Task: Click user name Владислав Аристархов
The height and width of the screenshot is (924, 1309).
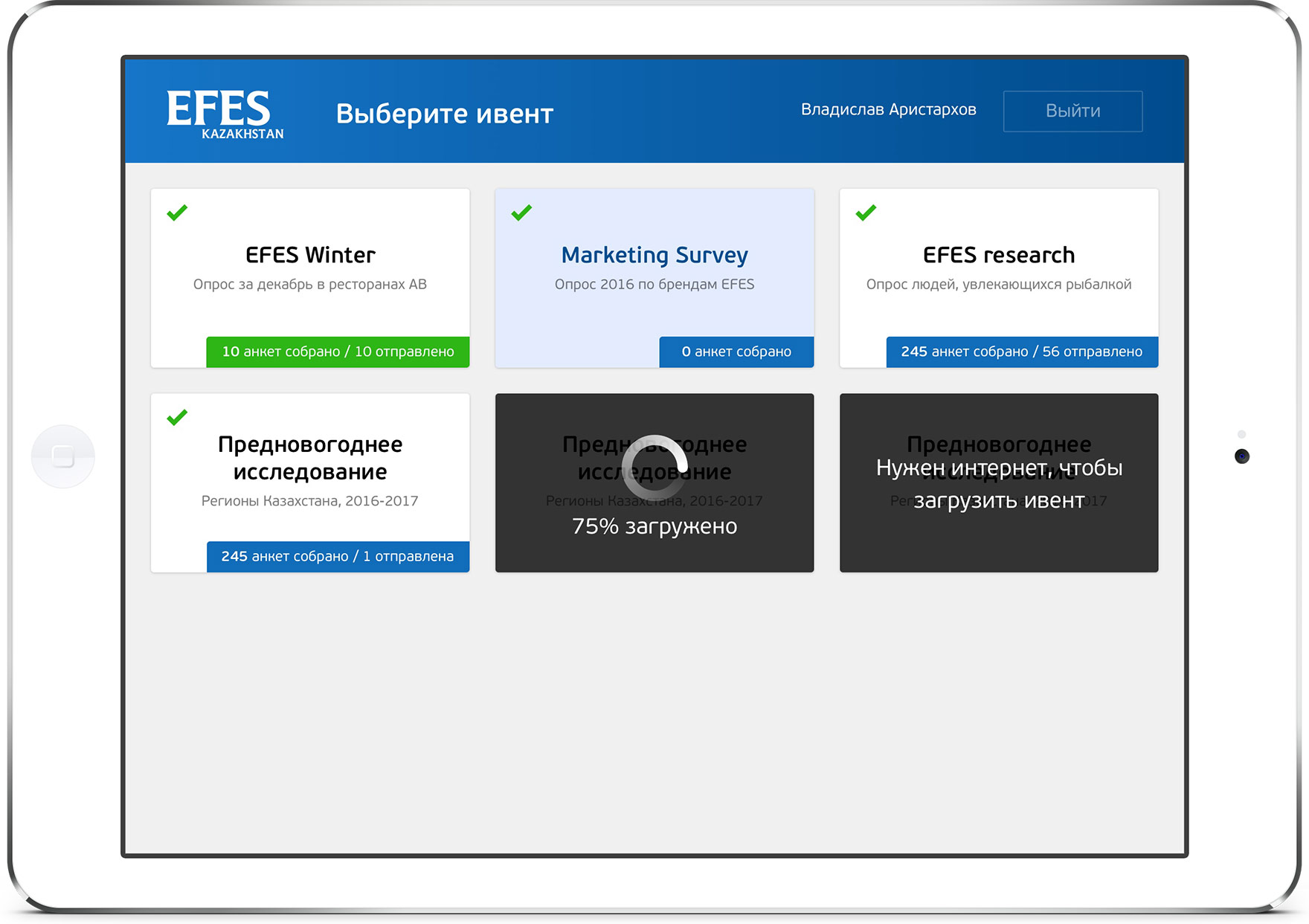Action: pyautogui.click(x=888, y=109)
